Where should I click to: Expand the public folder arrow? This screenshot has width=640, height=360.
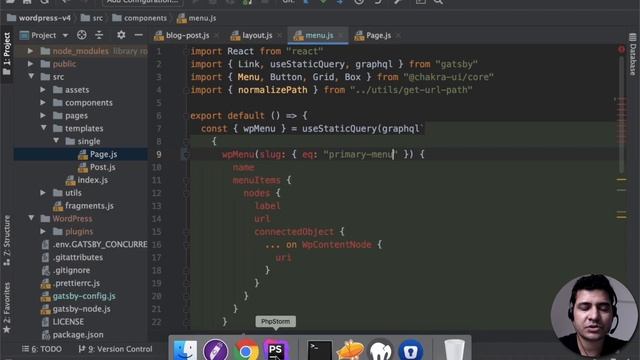[30, 64]
